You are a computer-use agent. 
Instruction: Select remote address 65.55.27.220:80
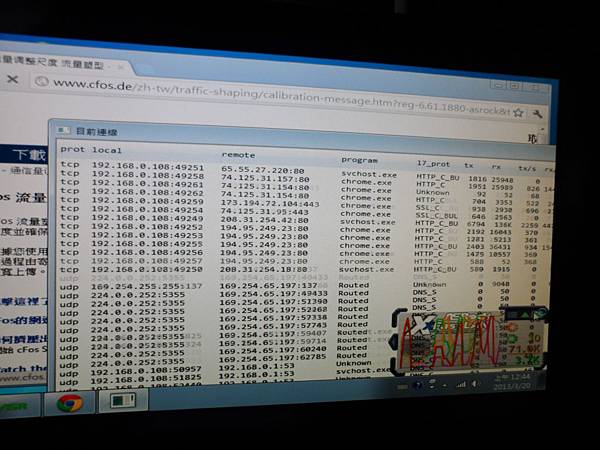[x=262, y=170]
